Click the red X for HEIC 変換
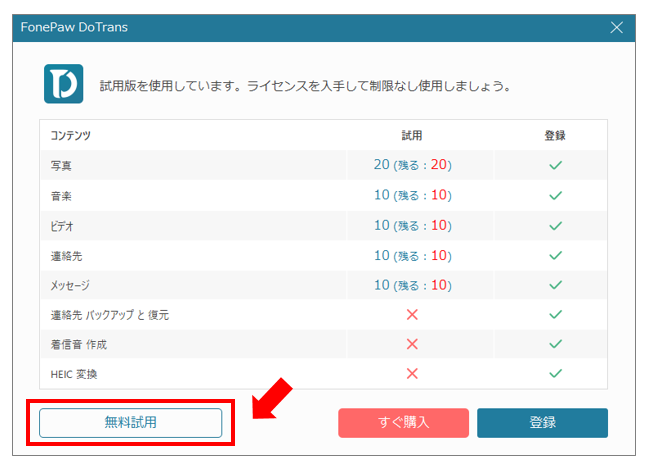The height and width of the screenshot is (465, 649). 412,373
